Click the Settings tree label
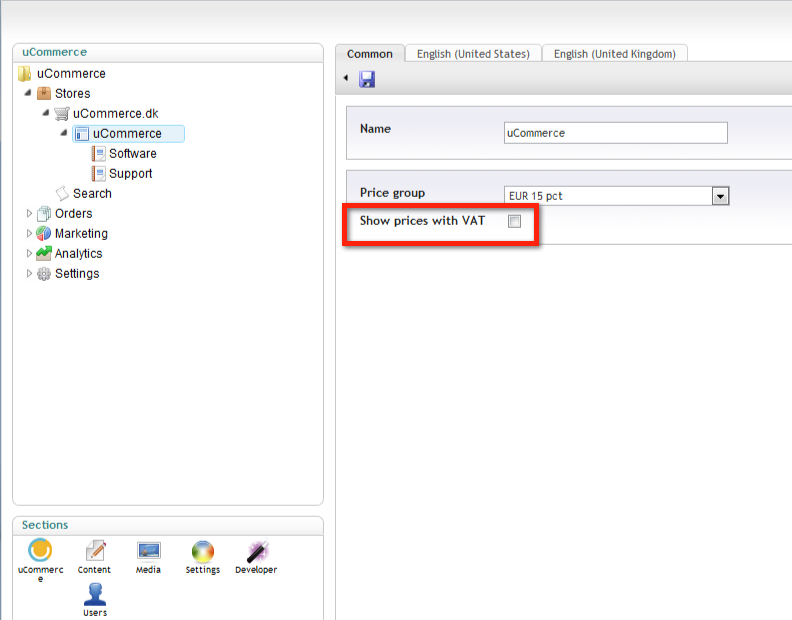The image size is (792, 620). 77,274
